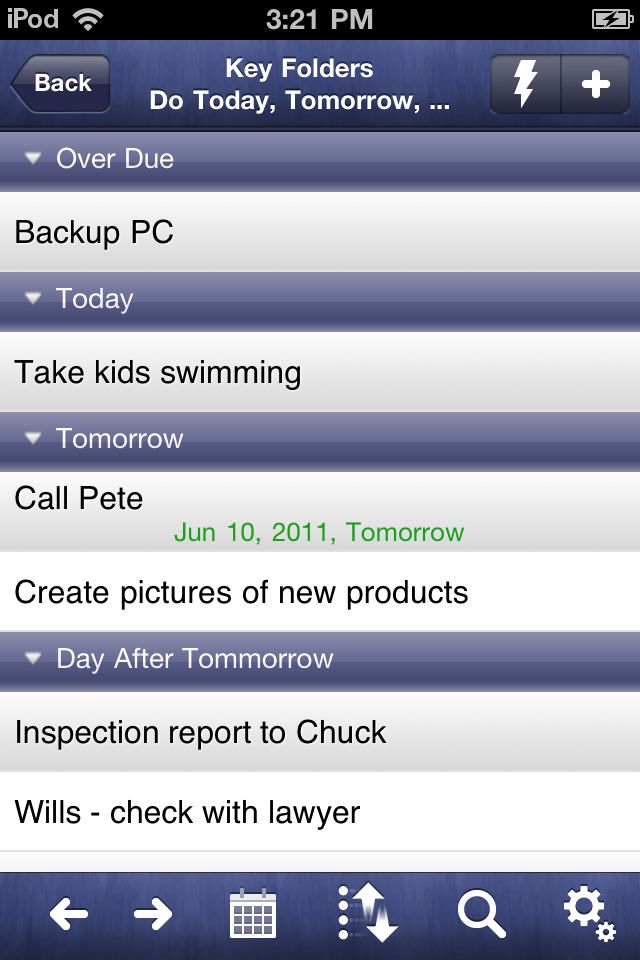Open the Backup PC task
This screenshot has width=640, height=960.
(320, 232)
